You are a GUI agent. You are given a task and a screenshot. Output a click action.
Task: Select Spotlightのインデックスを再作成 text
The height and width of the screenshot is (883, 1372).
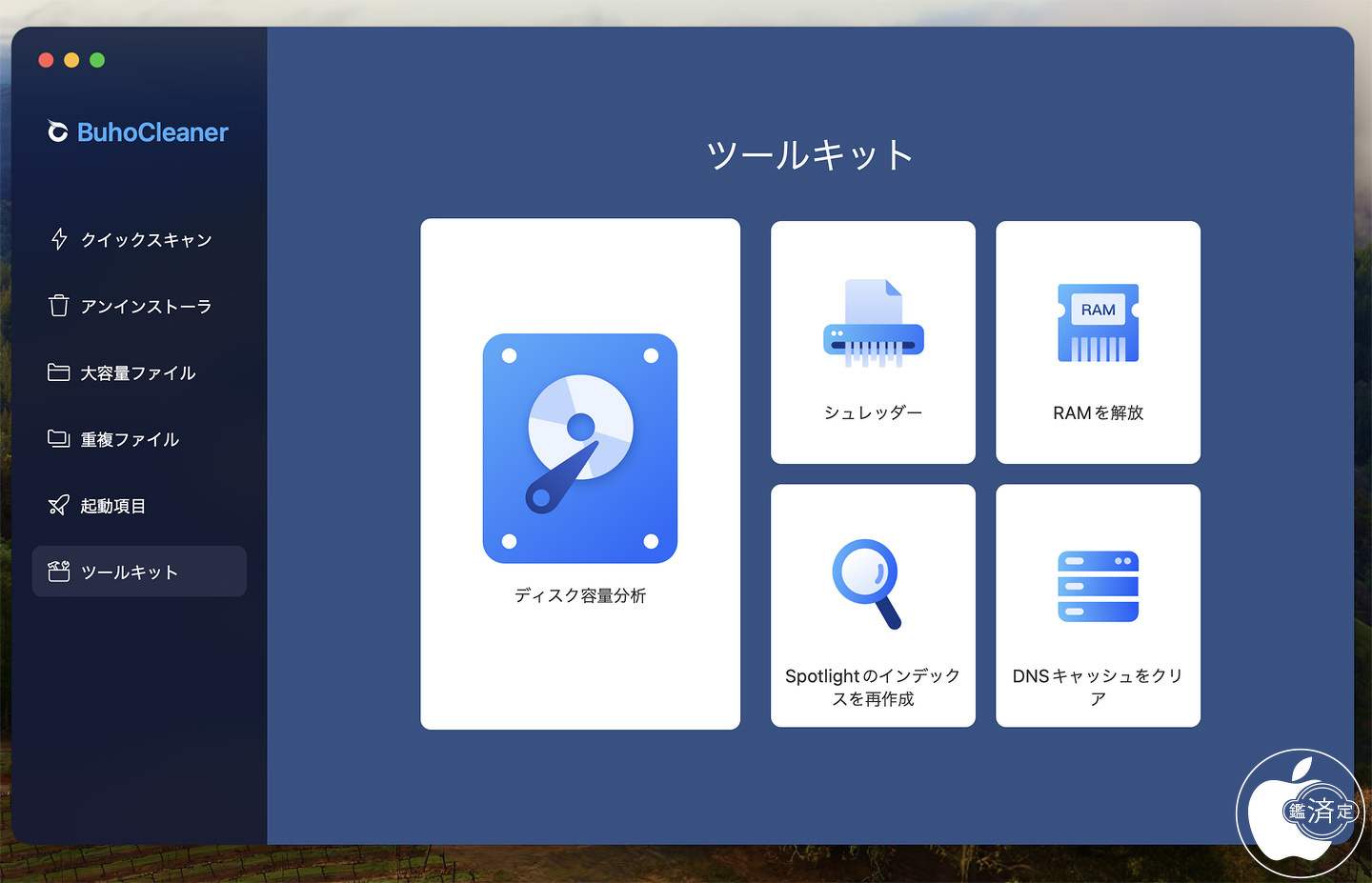tap(873, 687)
